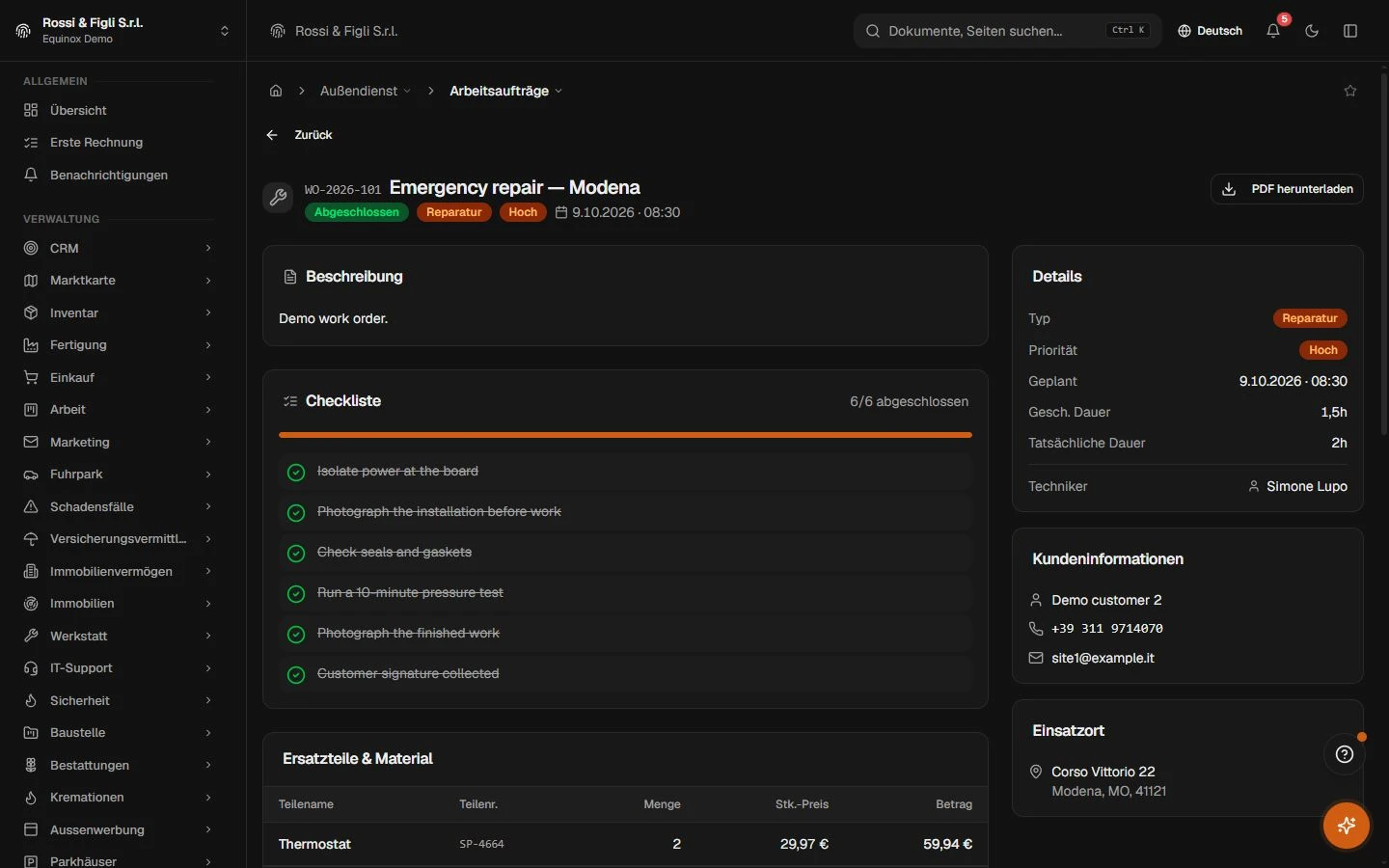Click the phone icon beside +39 311 9714070

tap(1036, 629)
